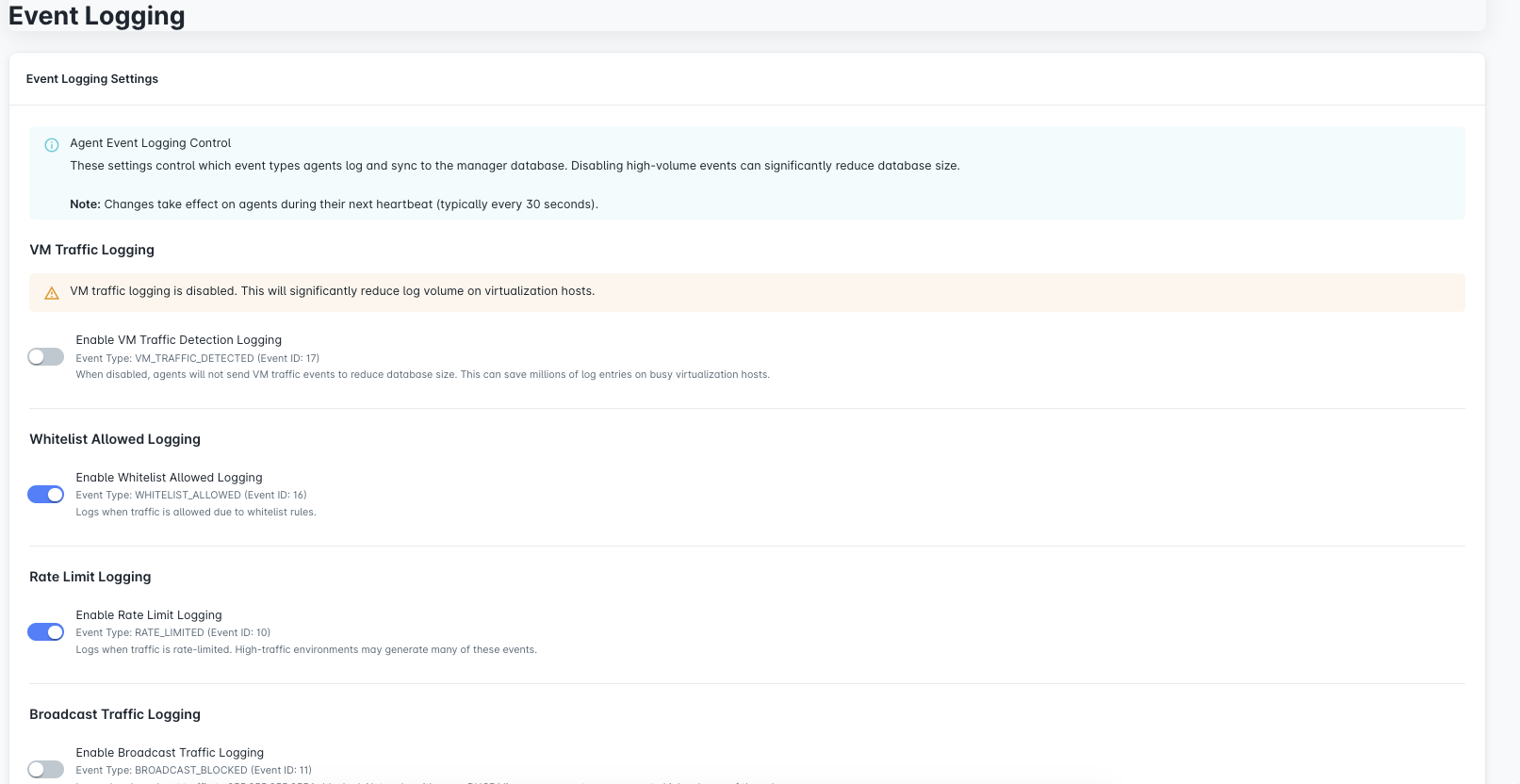Image resolution: width=1520 pixels, height=784 pixels.
Task: Click the VM_TRAFFIC_DETECTED event type text
Action: 197,358
